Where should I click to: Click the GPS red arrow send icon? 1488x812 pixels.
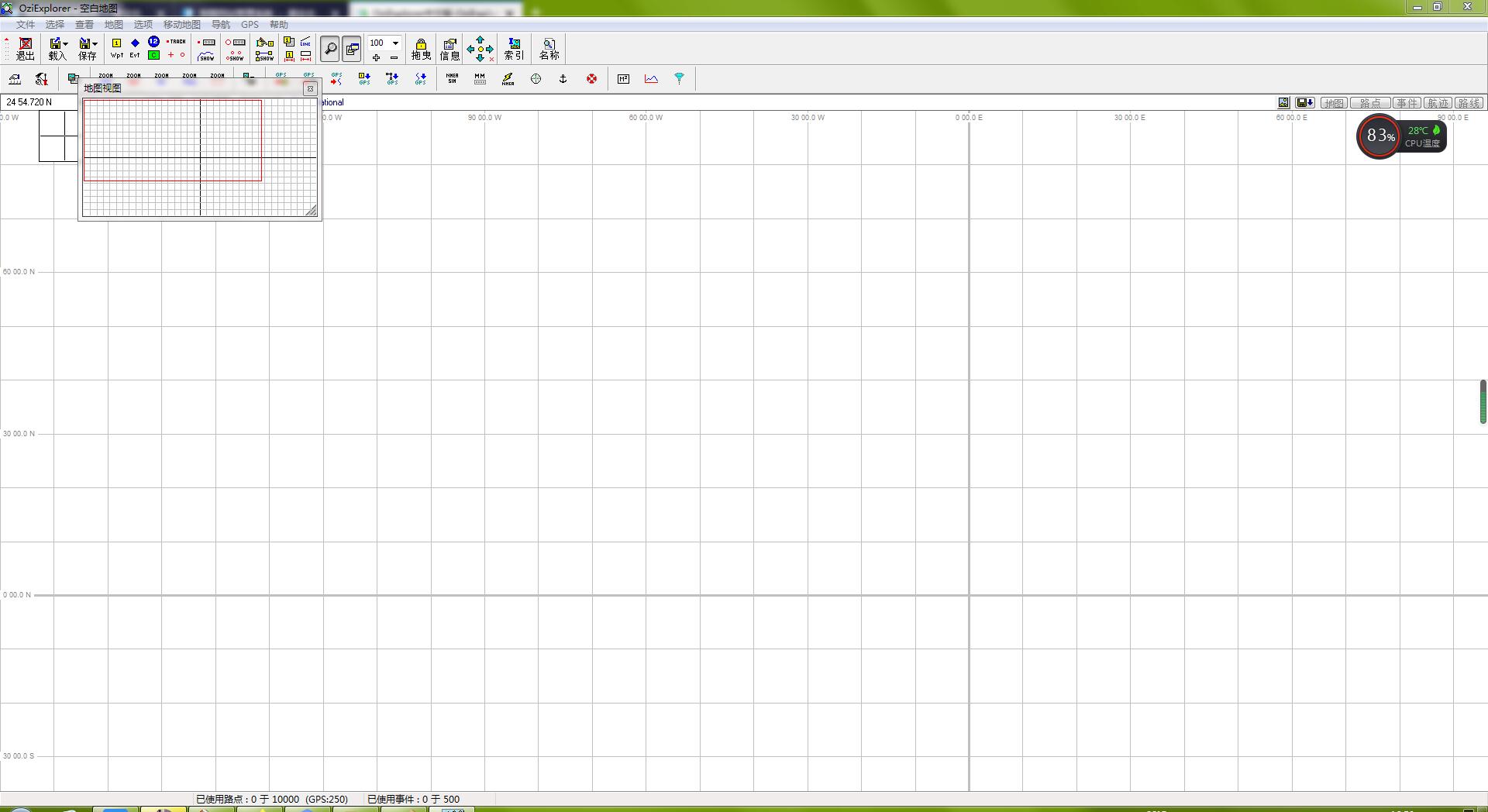coord(336,78)
